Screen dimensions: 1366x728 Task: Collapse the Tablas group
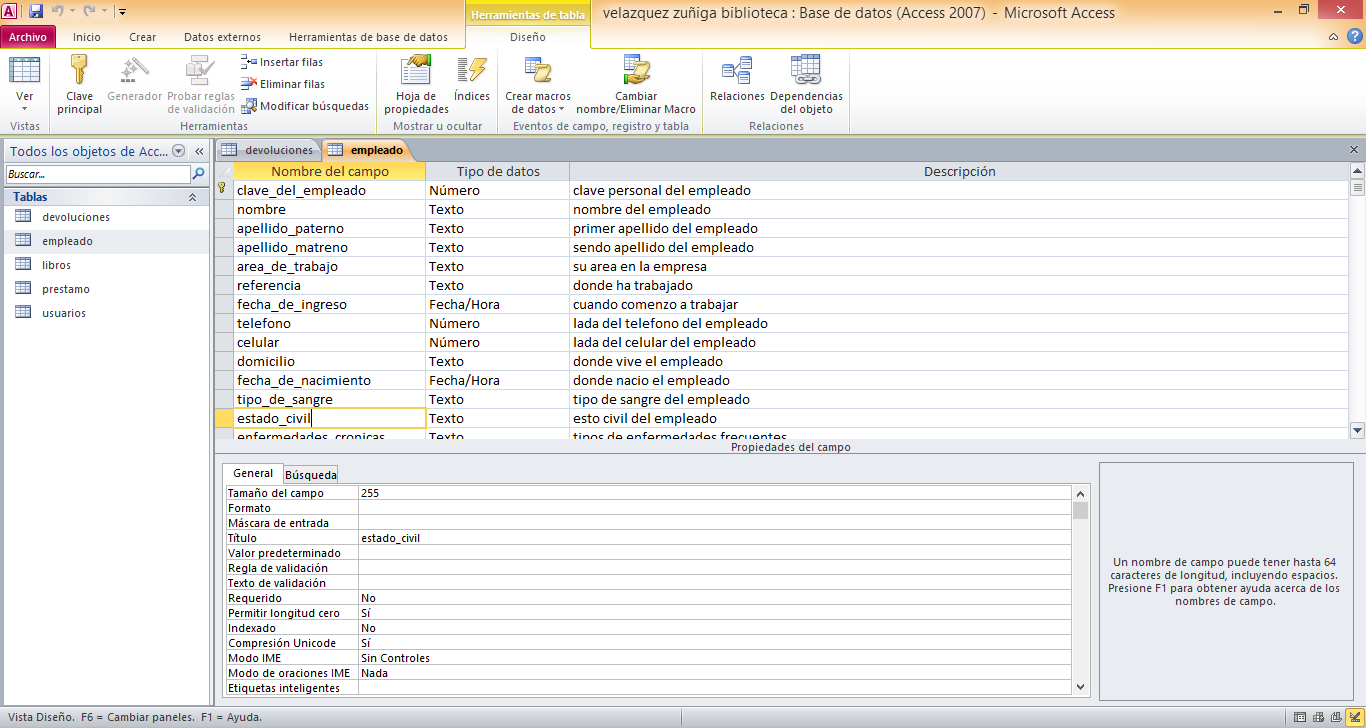point(192,198)
